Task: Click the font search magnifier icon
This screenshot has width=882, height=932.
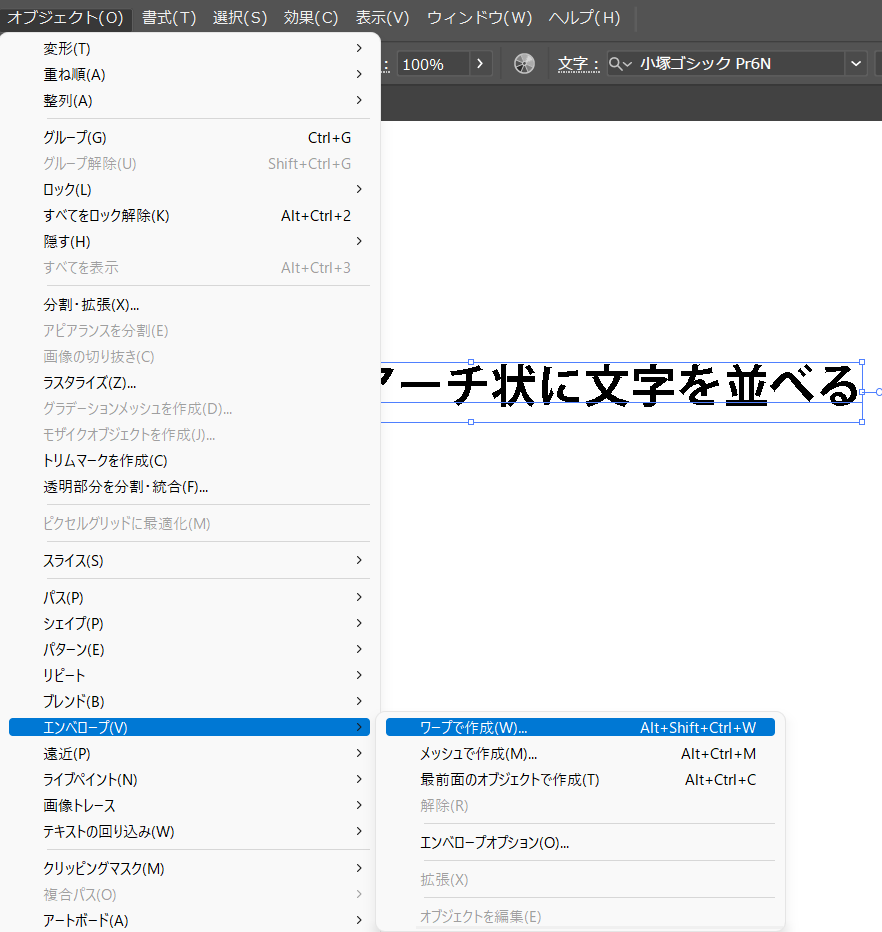Action: click(x=620, y=64)
